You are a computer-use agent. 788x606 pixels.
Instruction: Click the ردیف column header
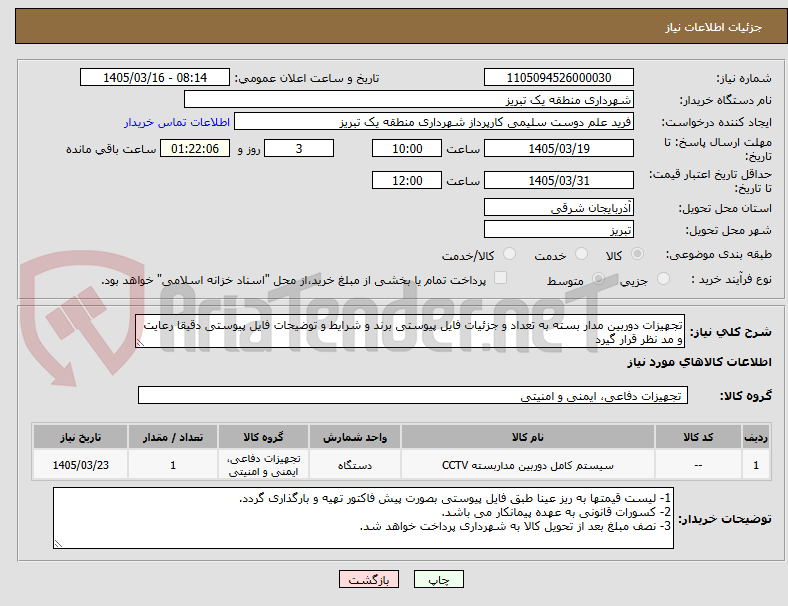pos(756,437)
